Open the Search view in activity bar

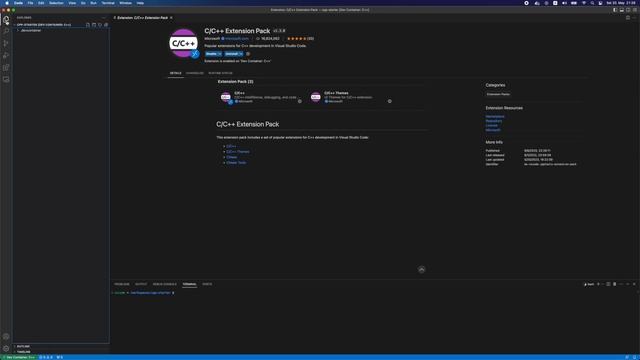(x=6, y=31)
